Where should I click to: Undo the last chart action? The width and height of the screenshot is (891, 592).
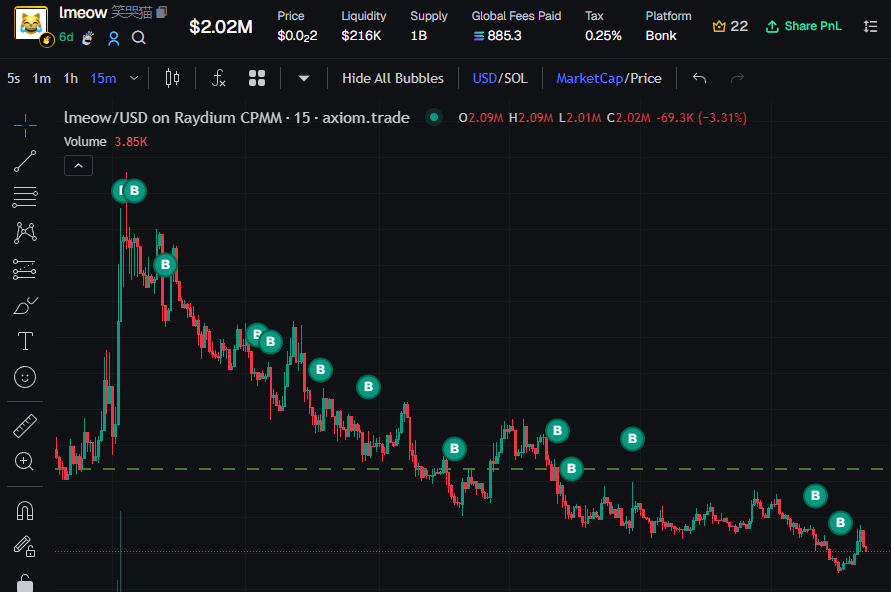tap(700, 78)
